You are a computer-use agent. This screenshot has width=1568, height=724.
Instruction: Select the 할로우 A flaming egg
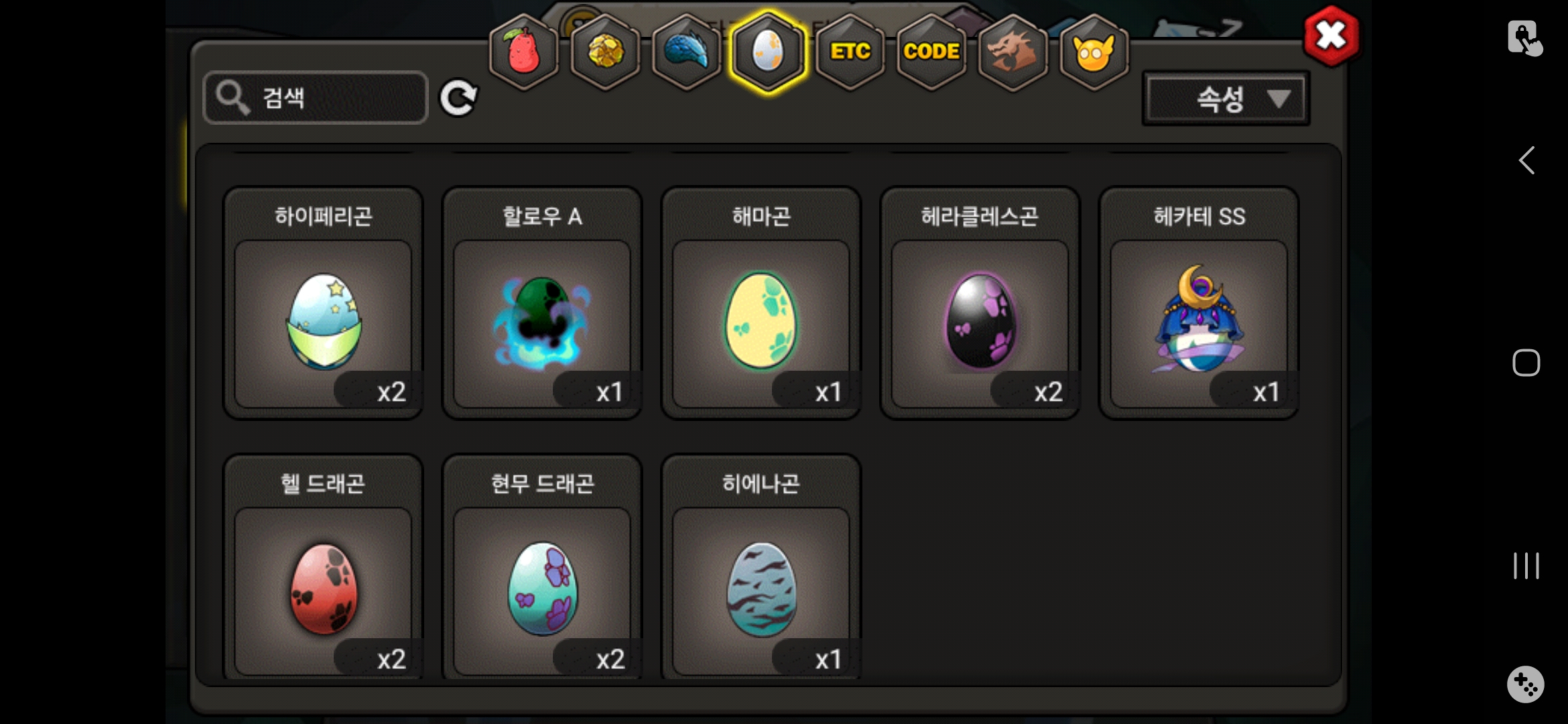click(542, 303)
